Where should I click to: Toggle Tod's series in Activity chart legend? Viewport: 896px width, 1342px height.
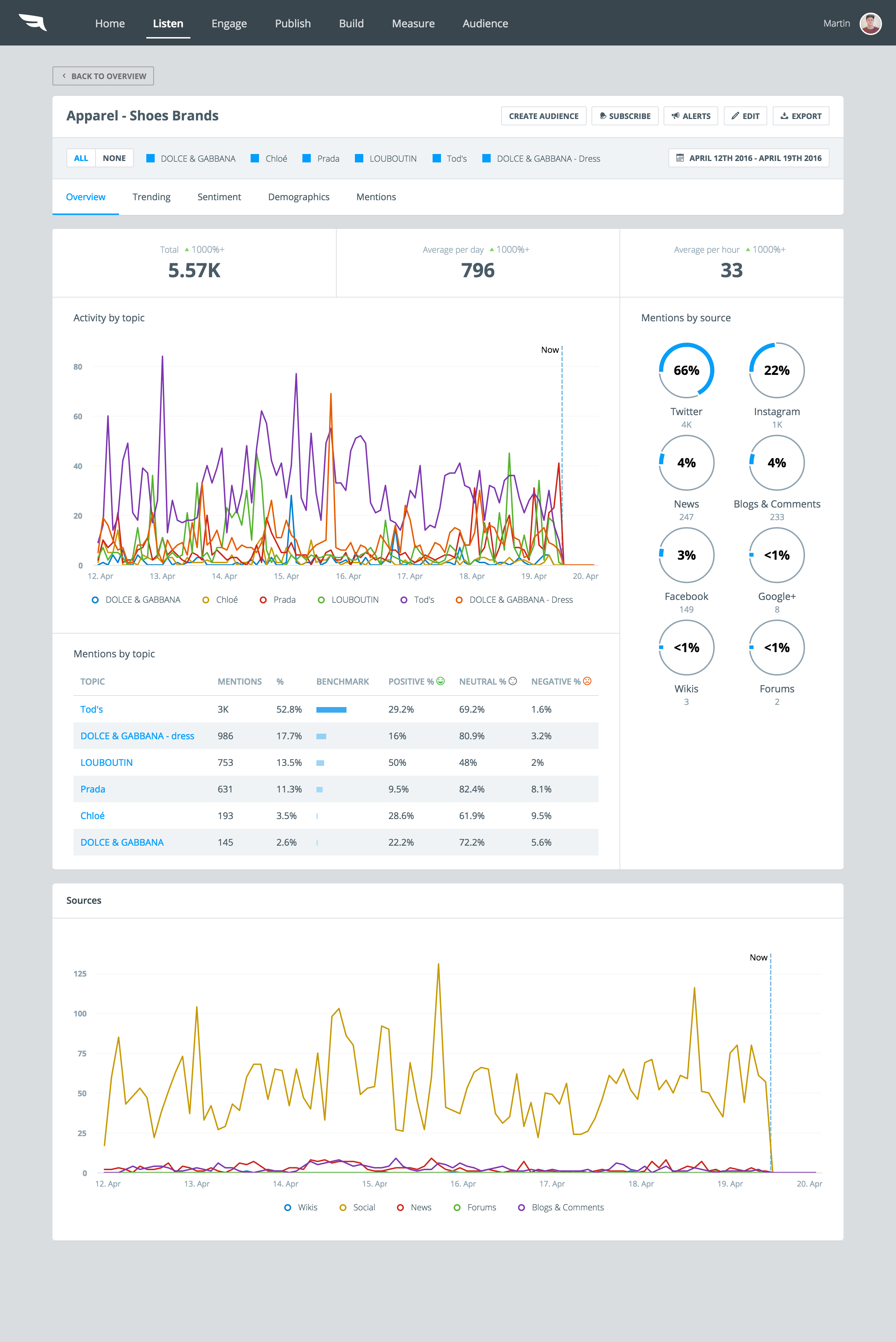418,599
